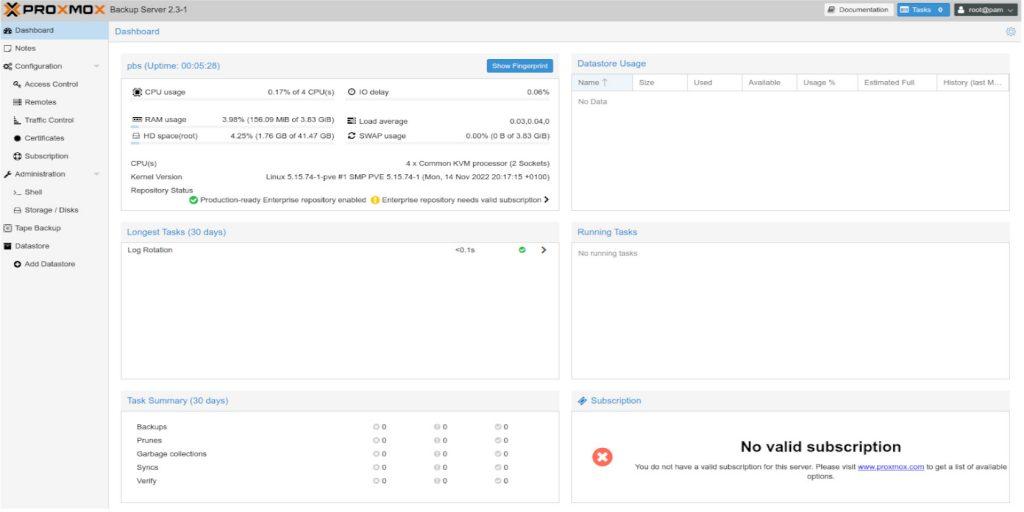Click the dashboard settings gear icon

tap(1010, 32)
